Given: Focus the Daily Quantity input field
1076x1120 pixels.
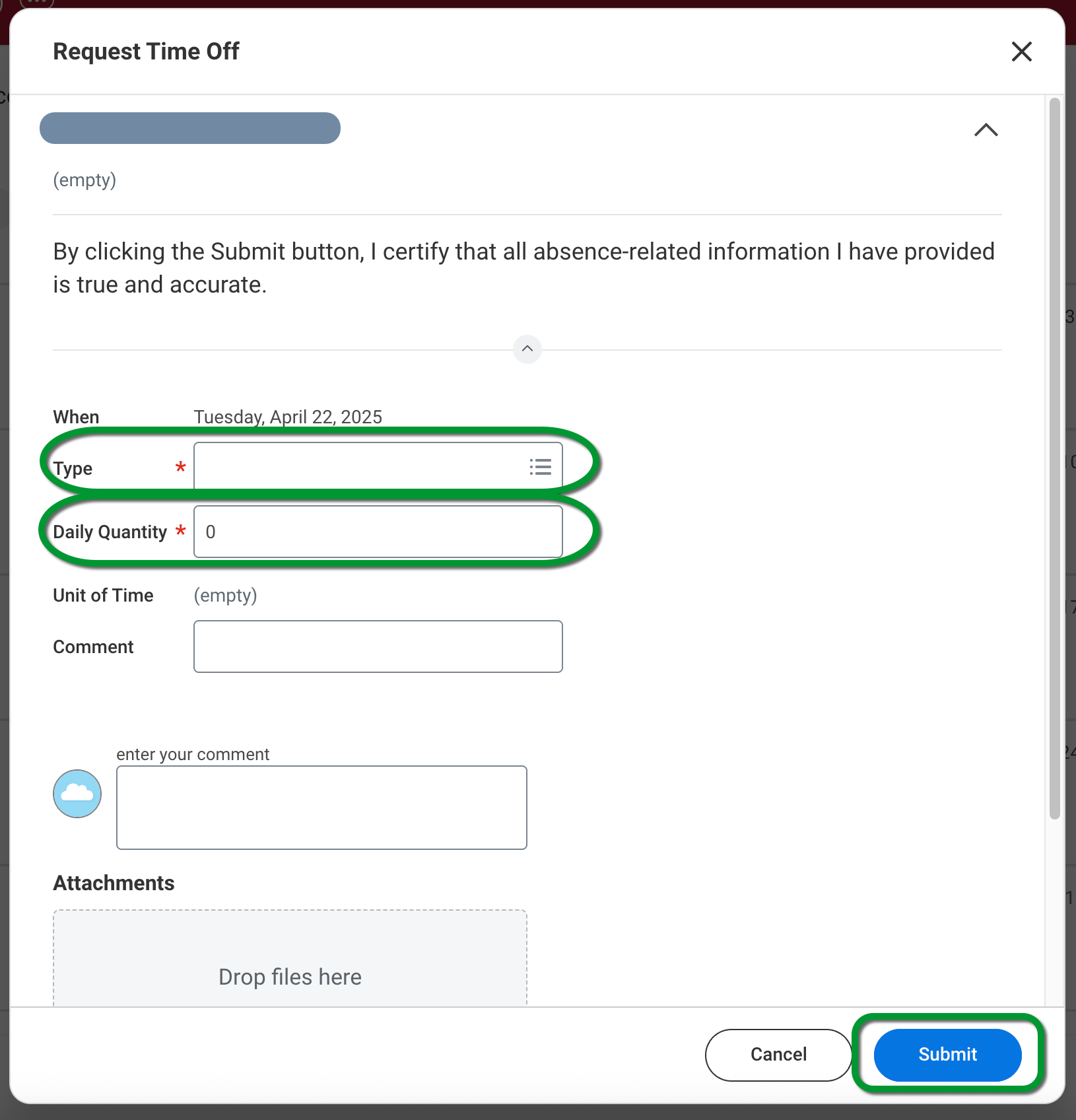Looking at the screenshot, I should click(378, 532).
